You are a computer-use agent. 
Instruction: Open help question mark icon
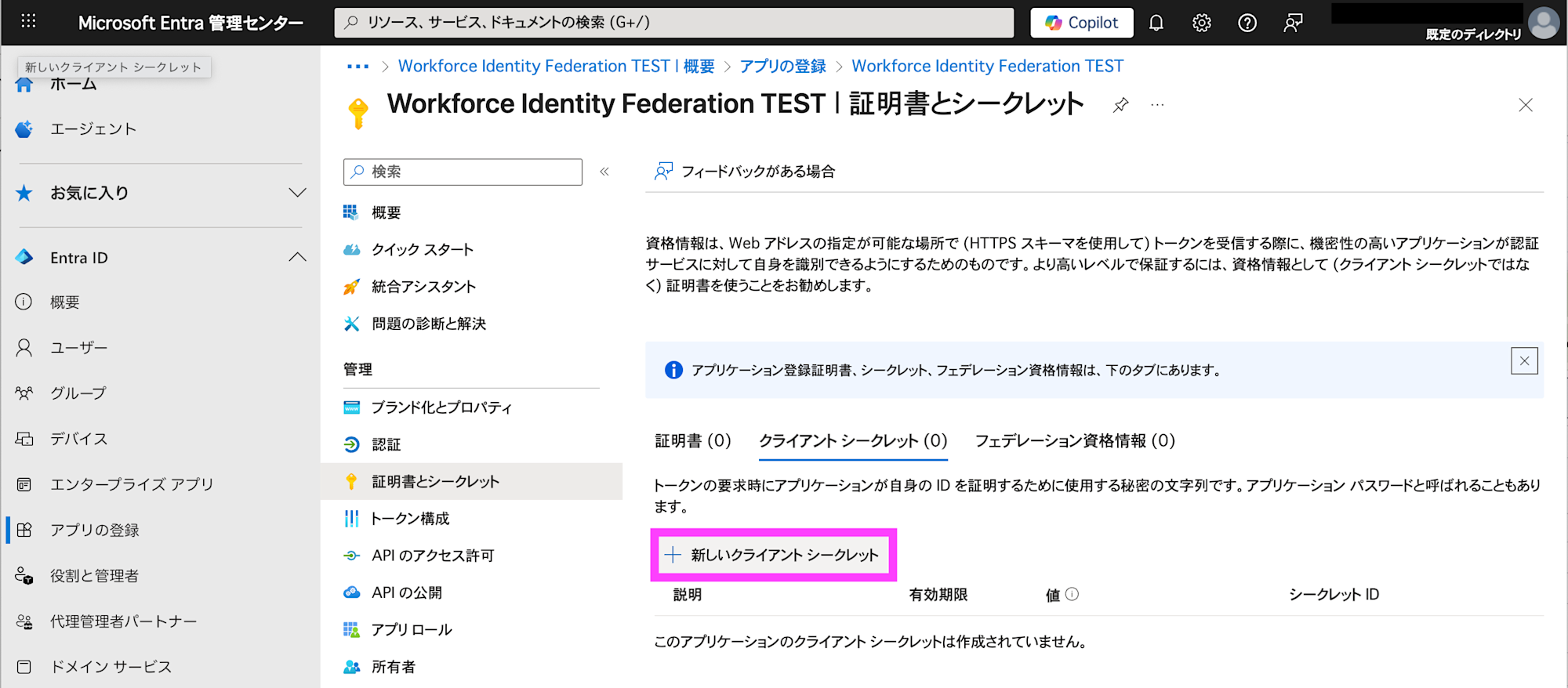pyautogui.click(x=1247, y=23)
